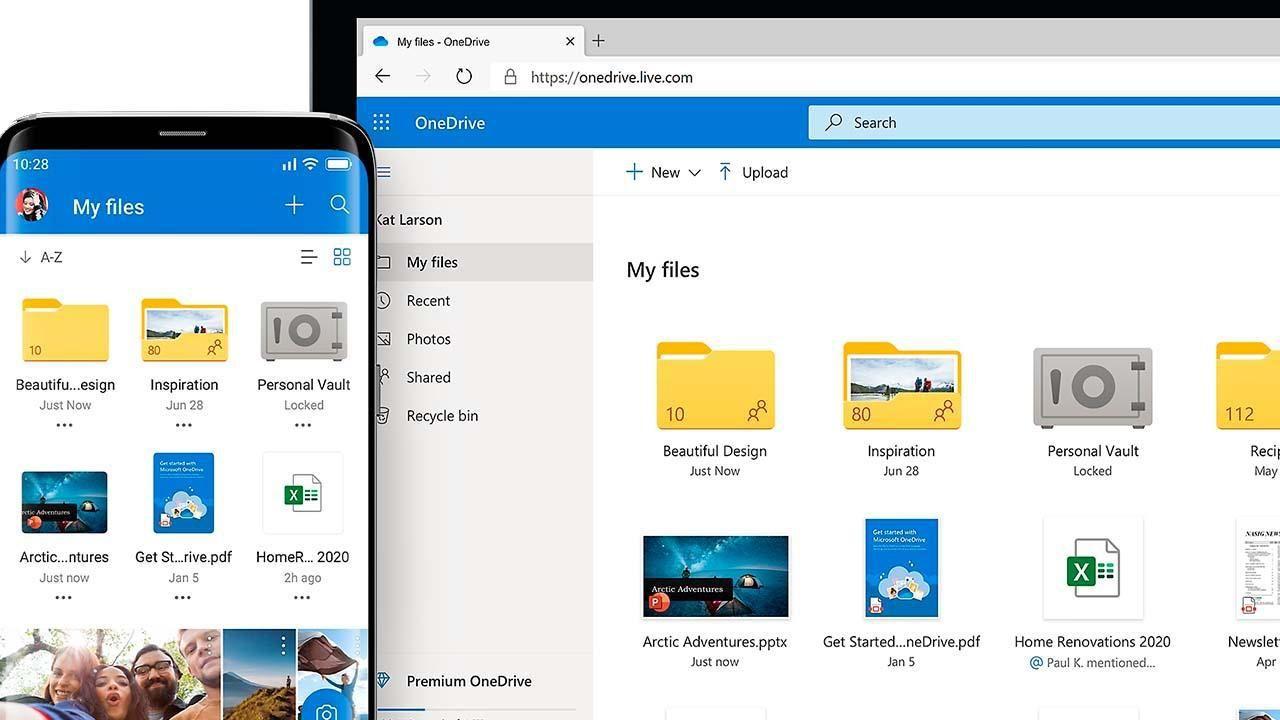Select Photos in the OneDrive sidebar
Screen dimensions: 1280x720
point(428,339)
